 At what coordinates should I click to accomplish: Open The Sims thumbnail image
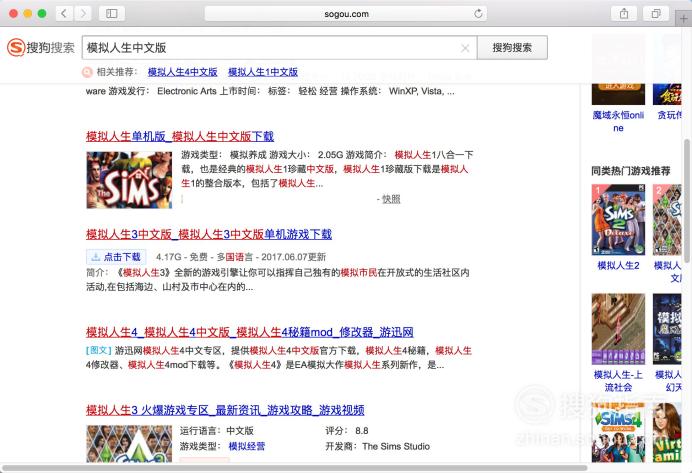[129, 180]
